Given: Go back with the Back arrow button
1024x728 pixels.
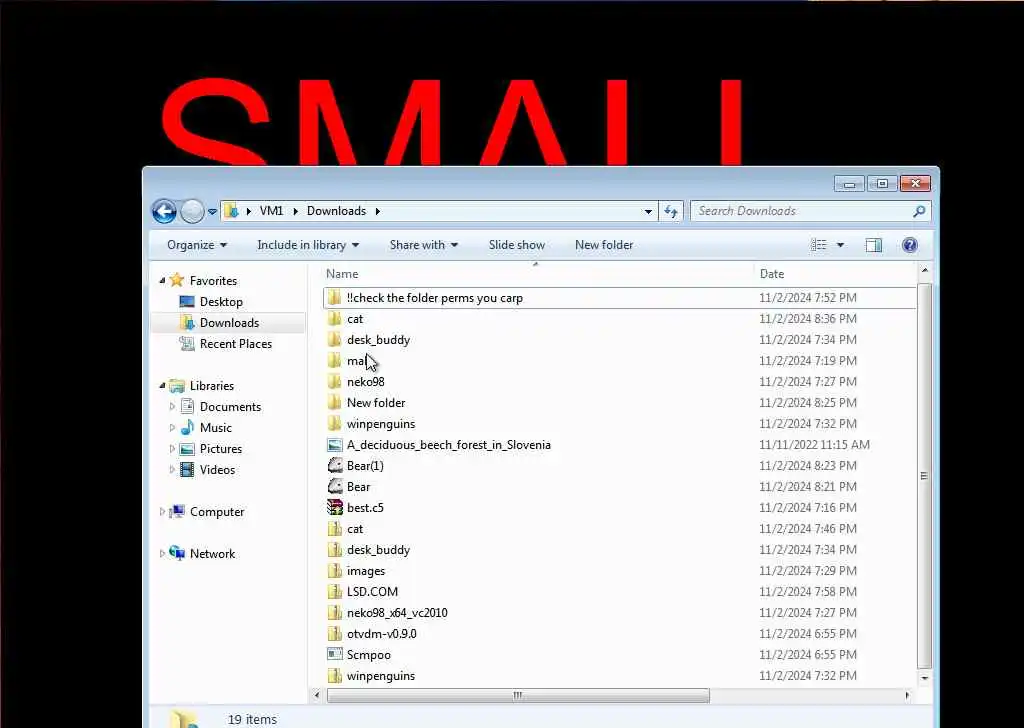Looking at the screenshot, I should pyautogui.click(x=164, y=211).
